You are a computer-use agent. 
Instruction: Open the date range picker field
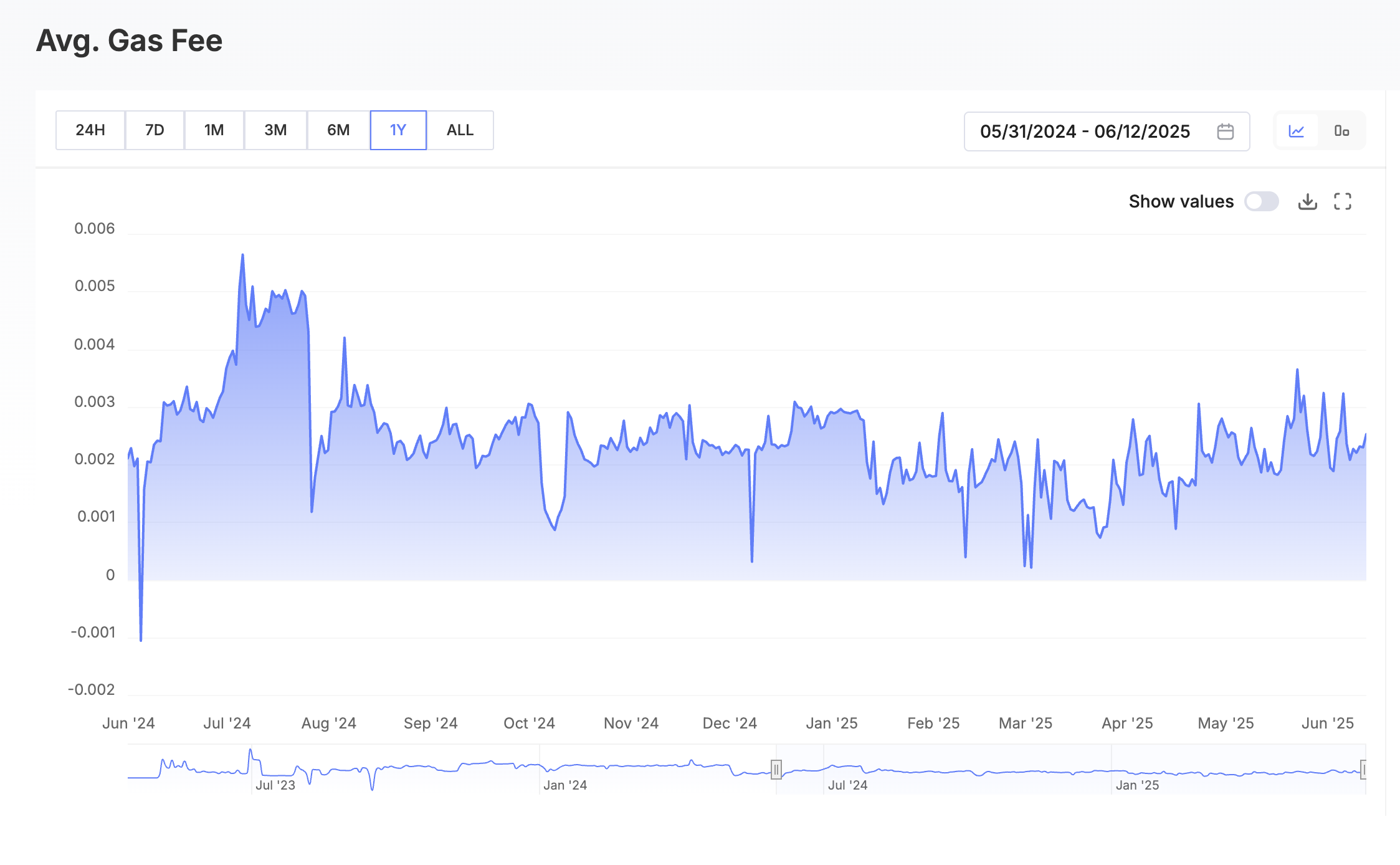1085,131
